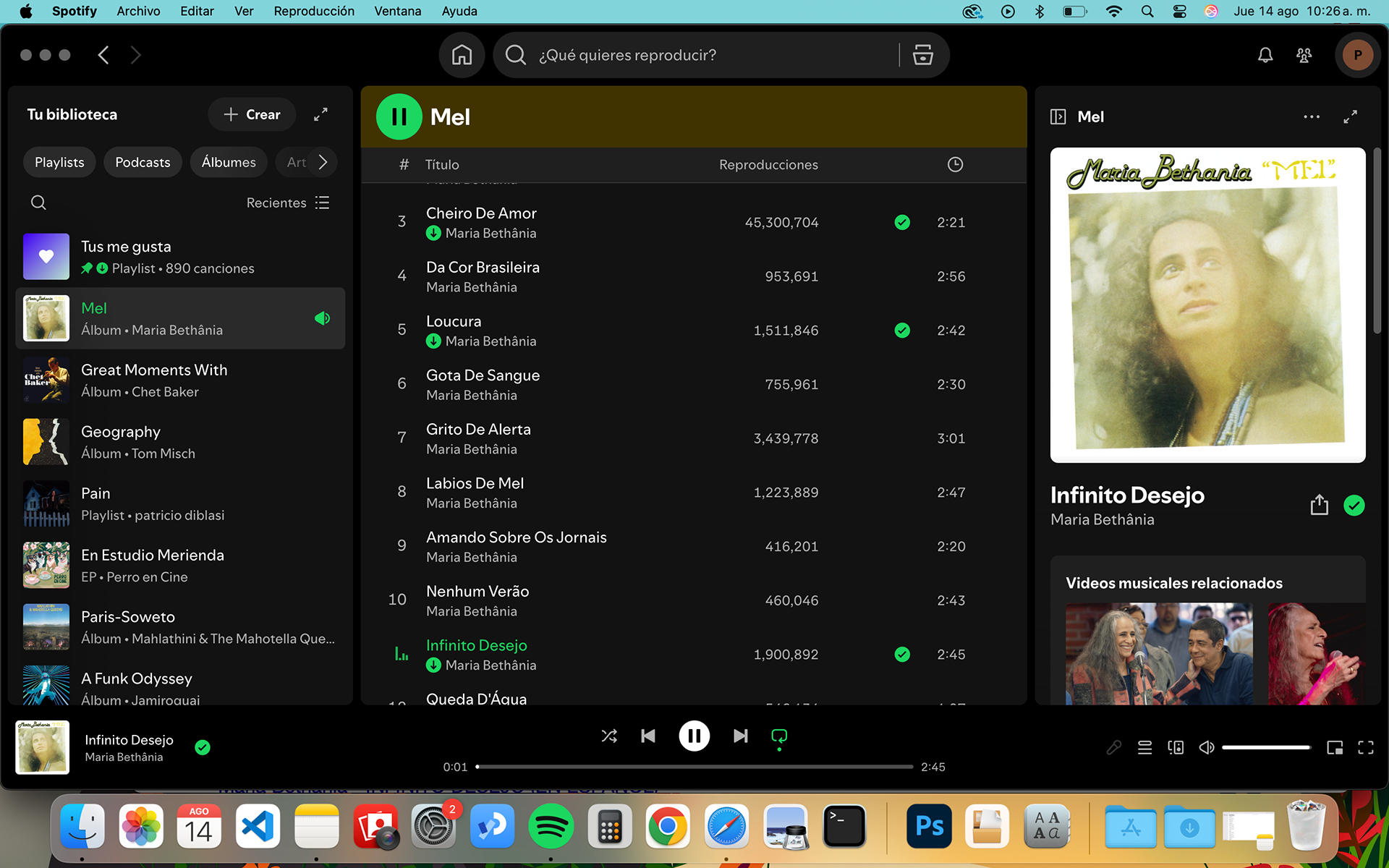
Task: Go to Spotify Home
Action: point(462,55)
